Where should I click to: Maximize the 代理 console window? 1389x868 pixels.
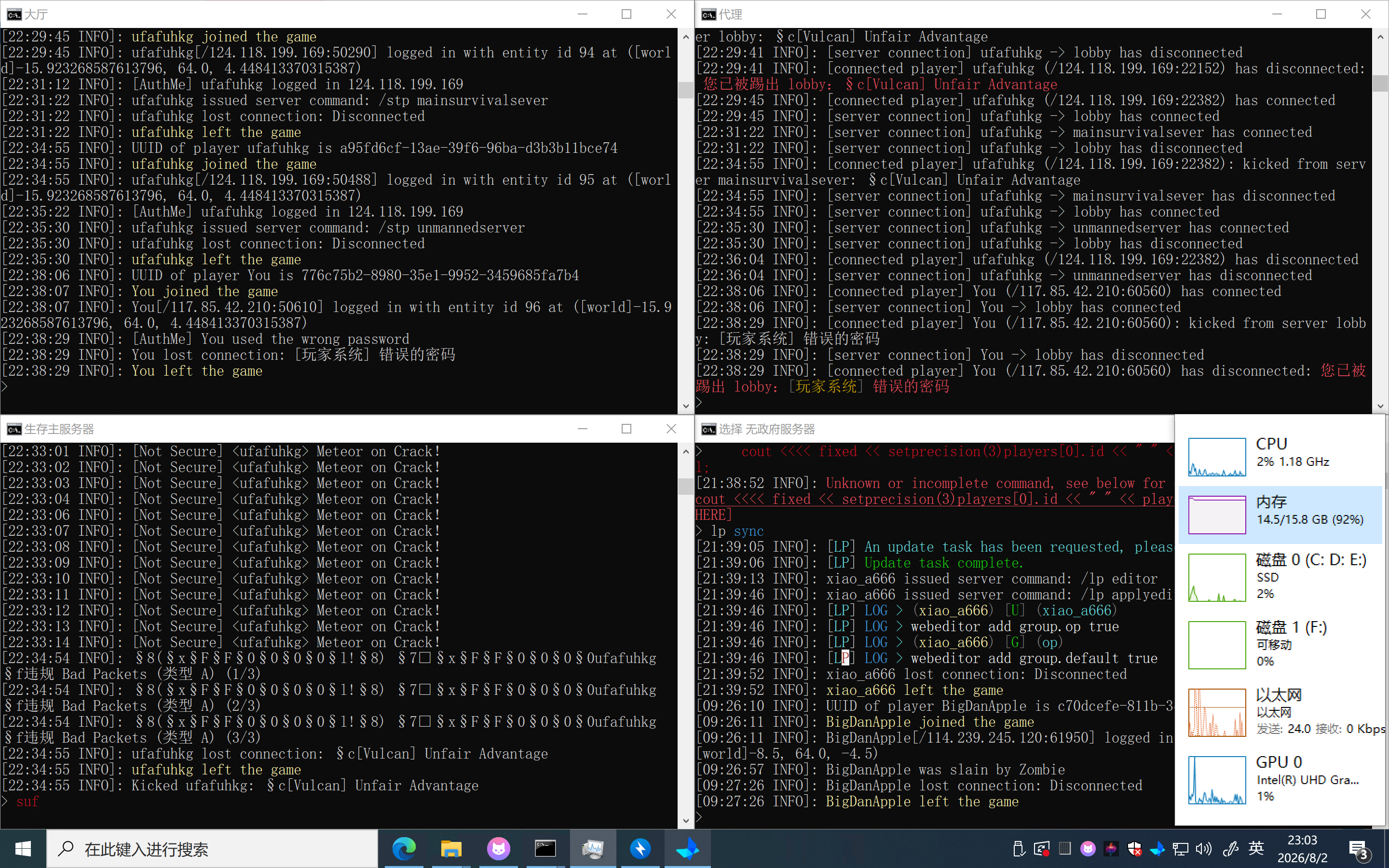pos(1321,14)
